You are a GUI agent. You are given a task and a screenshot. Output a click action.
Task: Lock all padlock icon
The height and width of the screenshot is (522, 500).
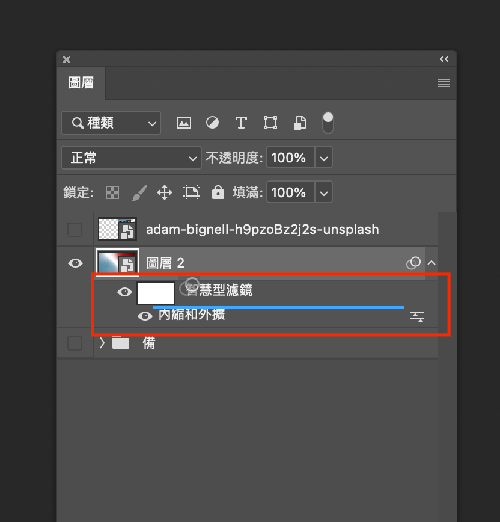pos(218,192)
